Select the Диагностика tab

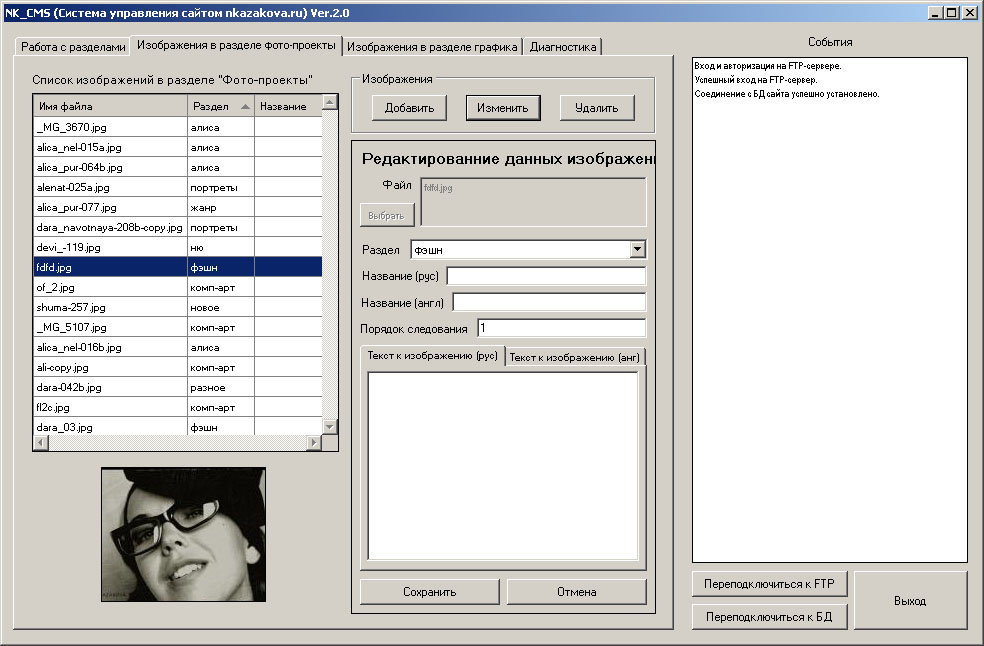(562, 47)
